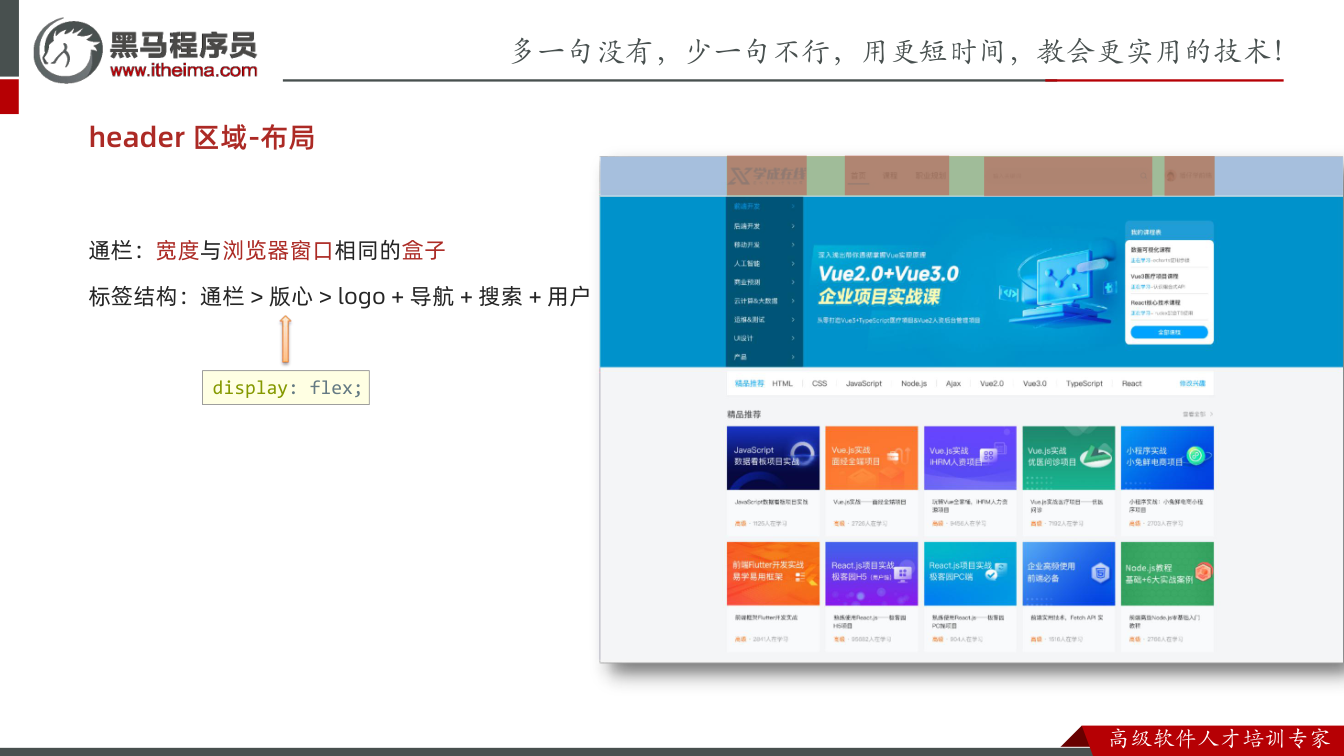Switch to the React tab
This screenshot has width=1344, height=756.
point(1131,383)
